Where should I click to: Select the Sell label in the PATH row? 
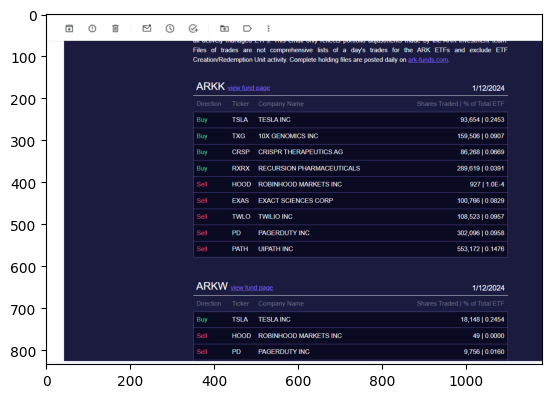202,249
